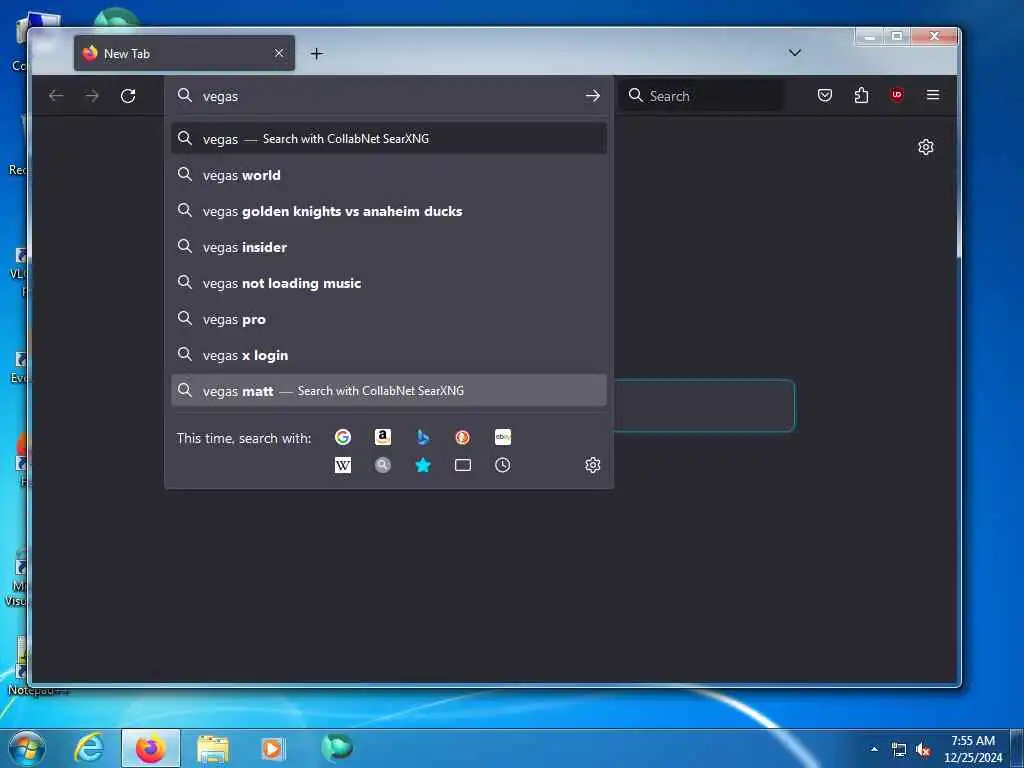This screenshot has height=768, width=1024.
Task: Search with the Wikipedia engine icon
Action: 343,465
